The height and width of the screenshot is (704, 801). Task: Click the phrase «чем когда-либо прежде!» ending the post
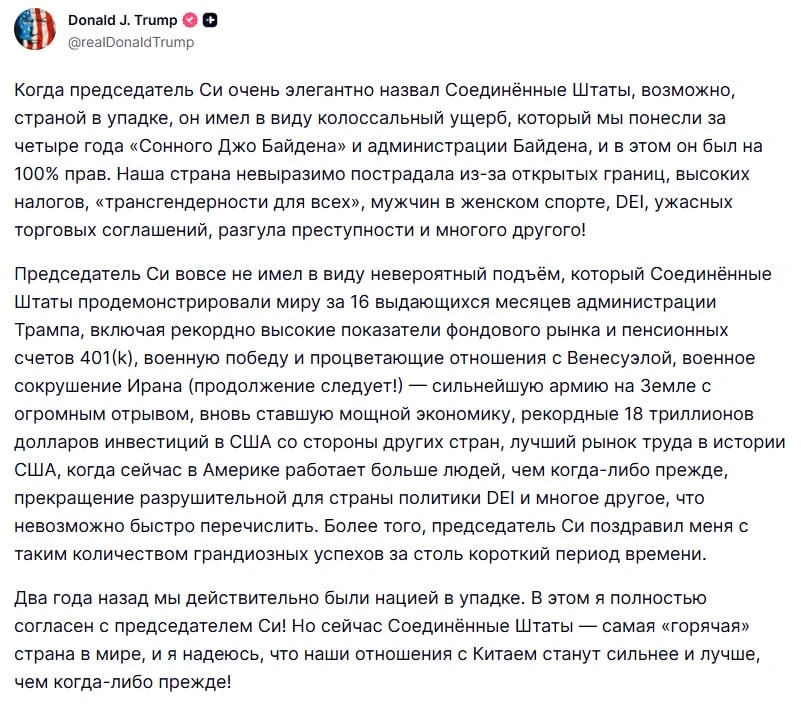tap(123, 682)
